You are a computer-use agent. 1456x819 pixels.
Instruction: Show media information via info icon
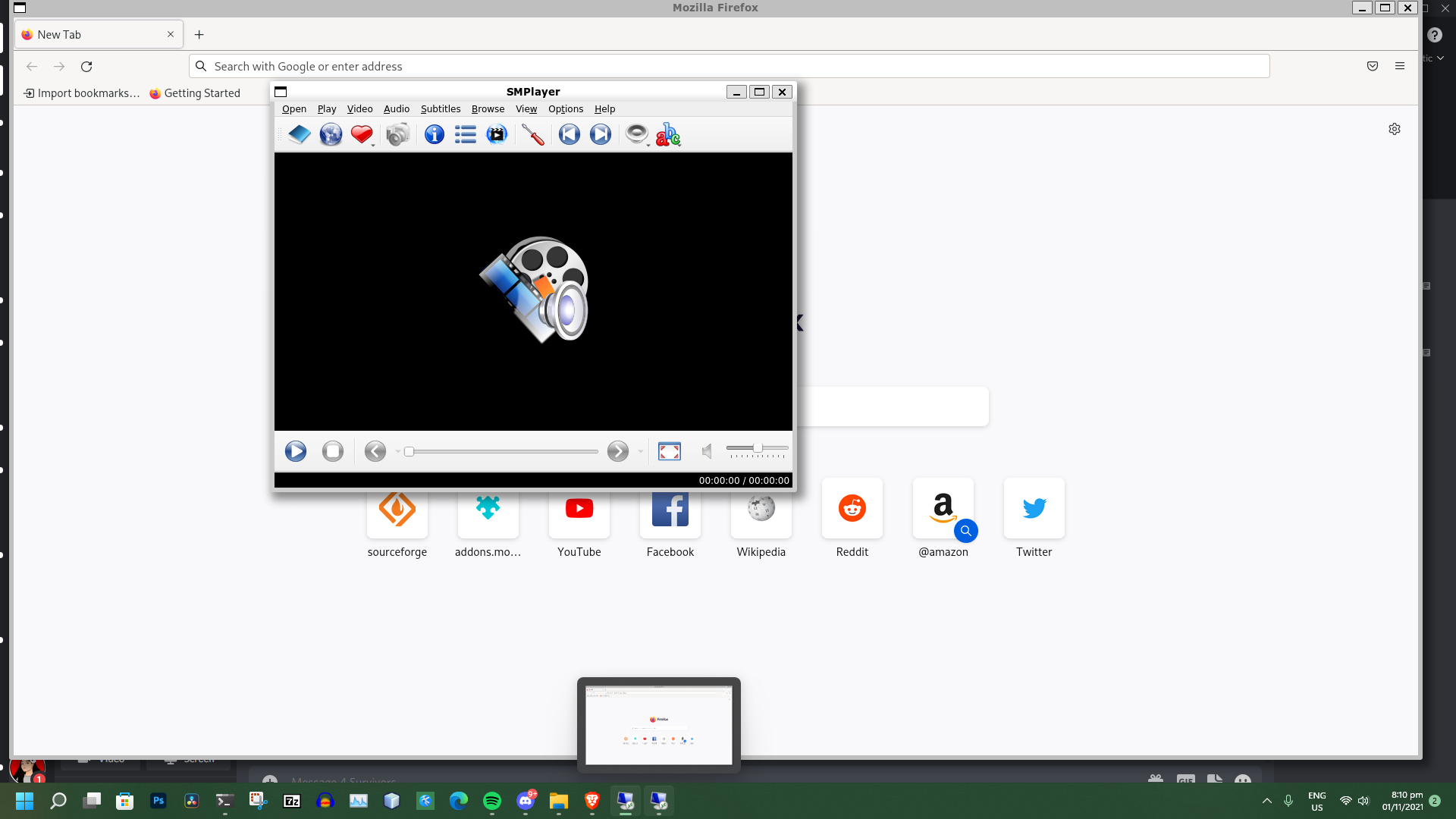coord(434,134)
